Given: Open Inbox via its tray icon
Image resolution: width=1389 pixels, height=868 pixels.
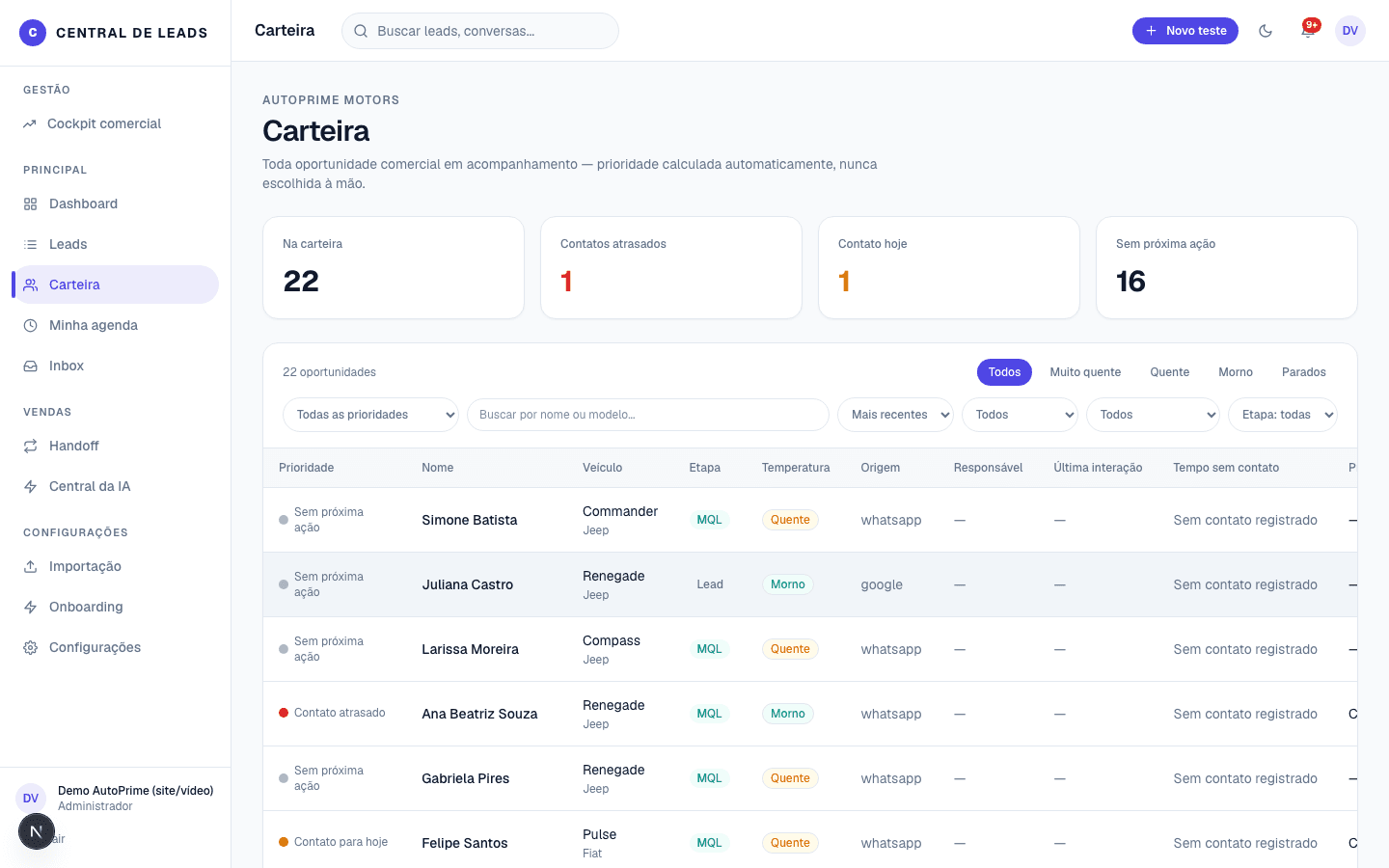Looking at the screenshot, I should point(31,366).
